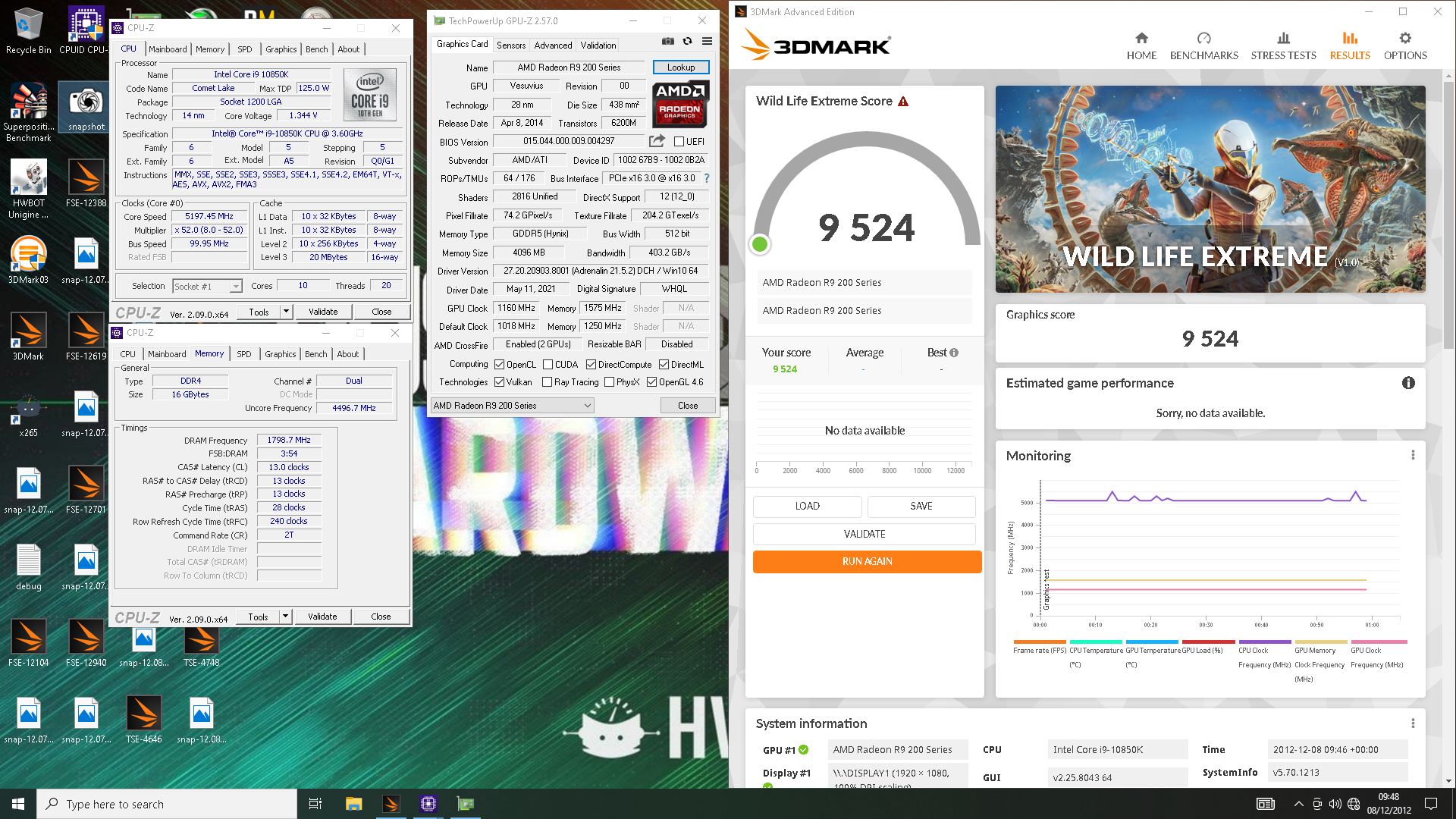Click 3DMark vertical scrollbar down arrow
The height and width of the screenshot is (819, 1456).
pos(1449,781)
